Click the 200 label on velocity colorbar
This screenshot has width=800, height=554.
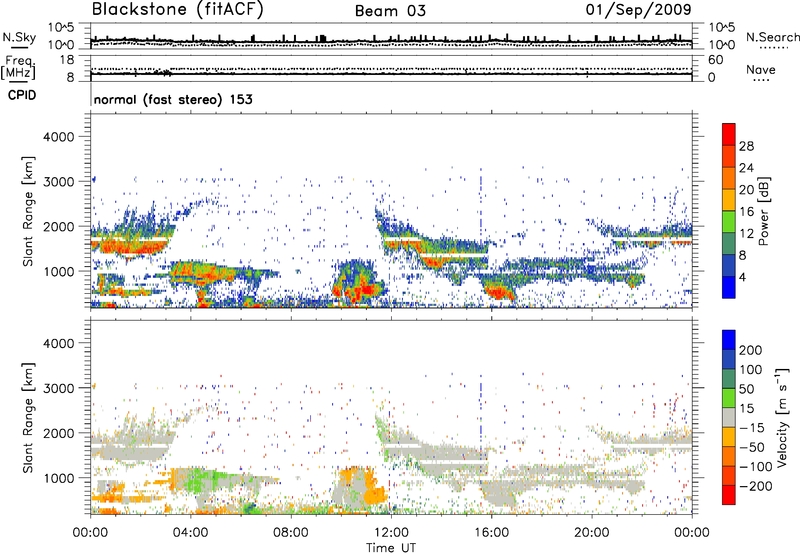[x=751, y=350]
